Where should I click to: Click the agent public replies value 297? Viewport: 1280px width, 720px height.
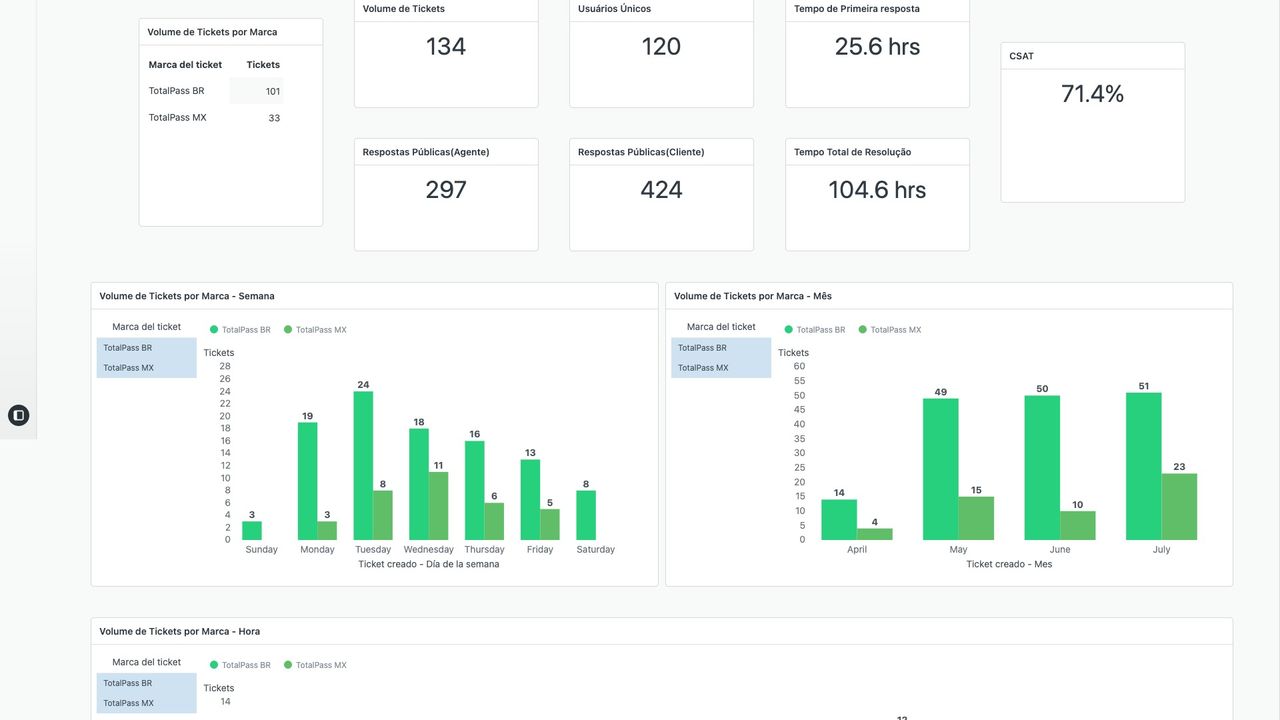(x=446, y=190)
